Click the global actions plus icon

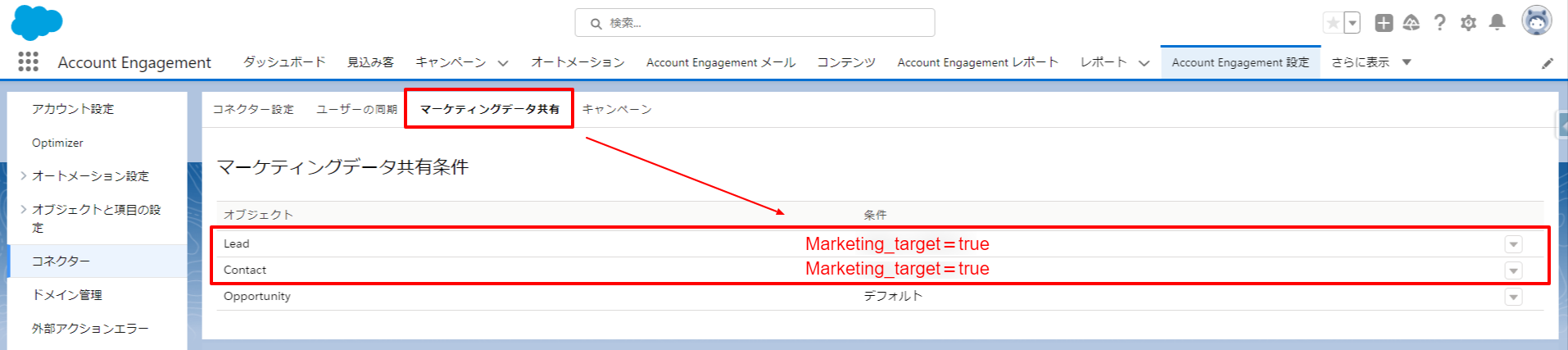pos(1384,23)
